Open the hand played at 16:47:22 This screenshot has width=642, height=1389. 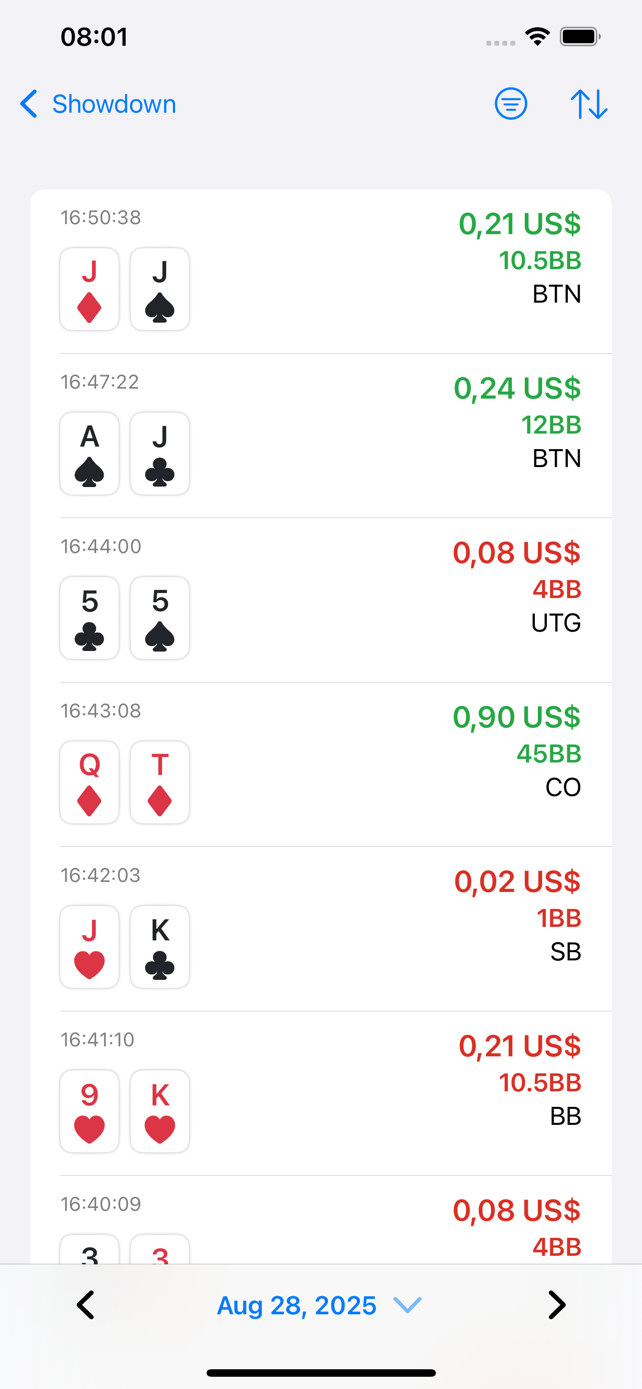pos(320,436)
